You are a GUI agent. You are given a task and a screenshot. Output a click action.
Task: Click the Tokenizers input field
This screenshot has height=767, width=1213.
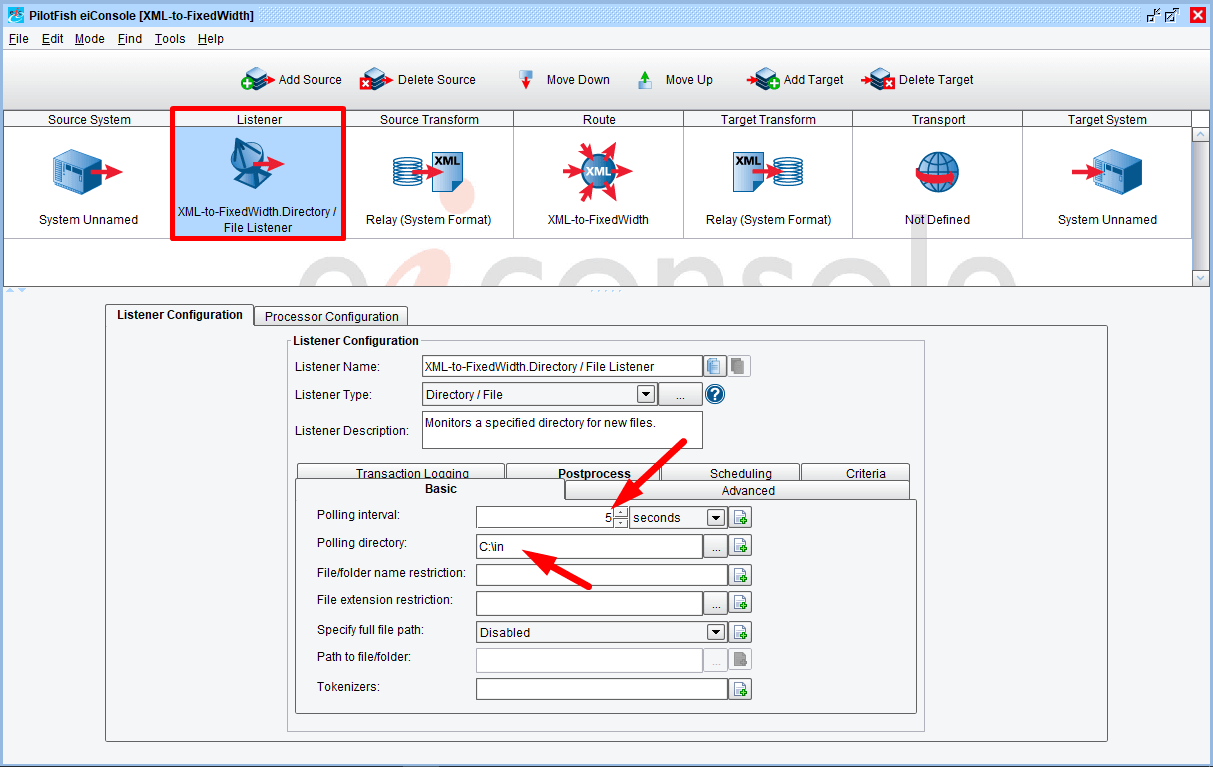point(602,689)
